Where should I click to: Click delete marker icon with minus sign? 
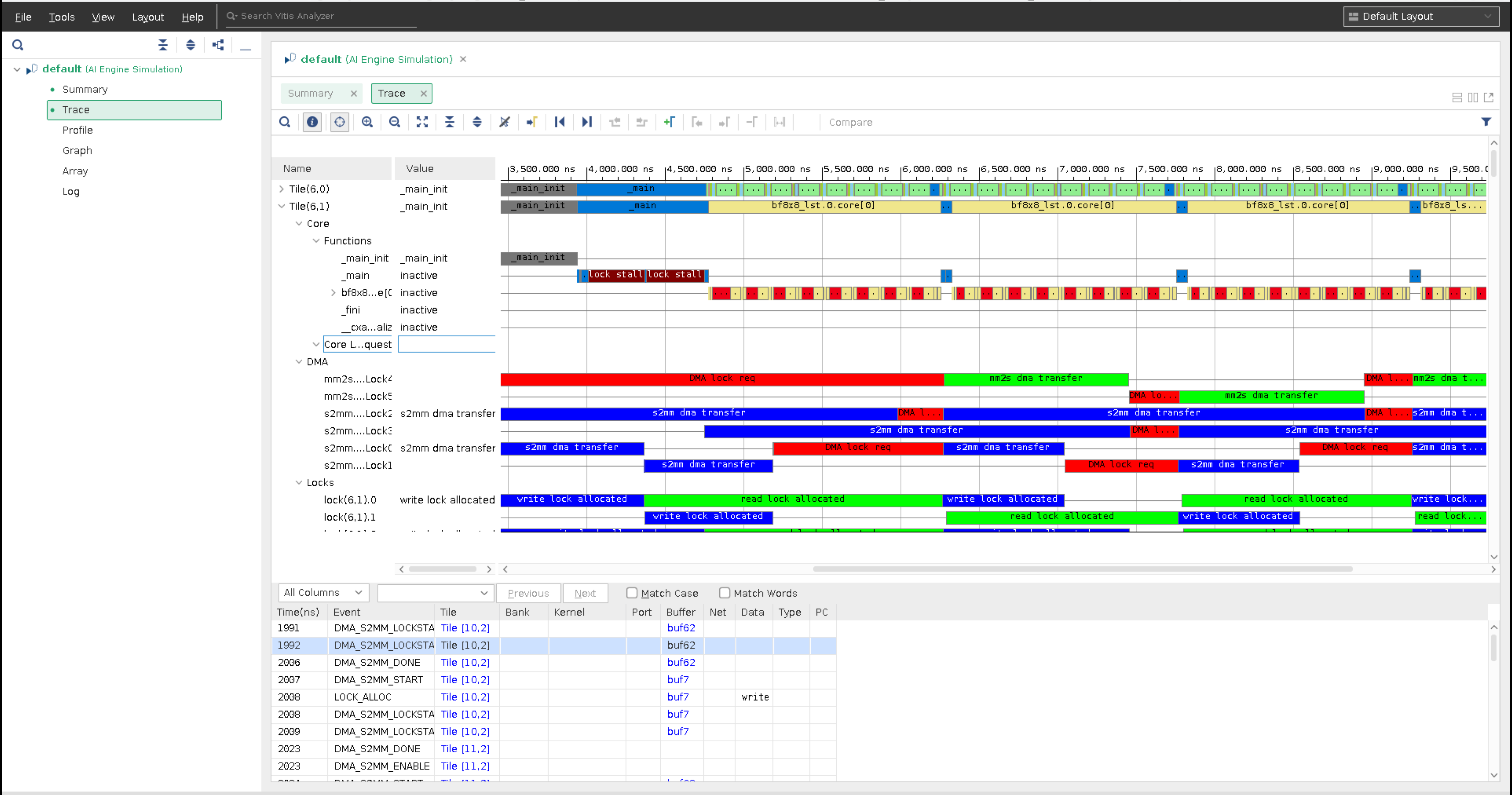pyautogui.click(x=752, y=122)
